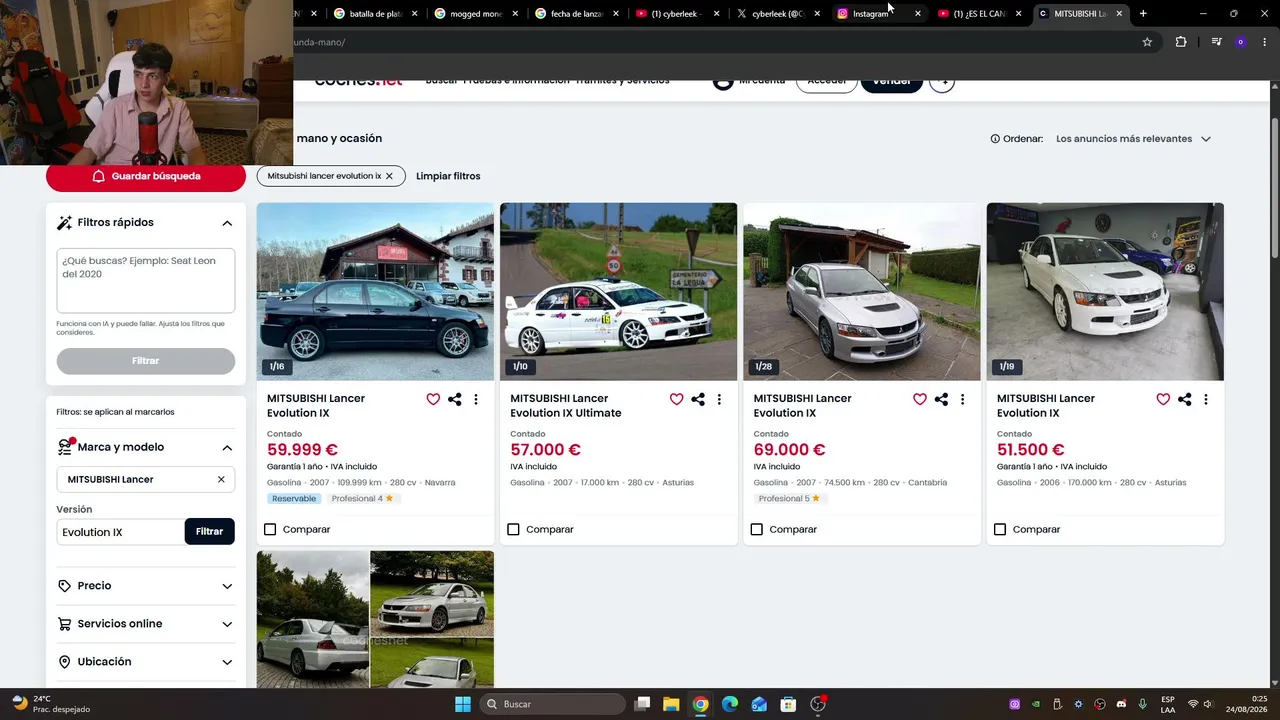This screenshot has height=720, width=1280.
Task: Open more options for 51.500 € listing
Action: click(x=1206, y=399)
